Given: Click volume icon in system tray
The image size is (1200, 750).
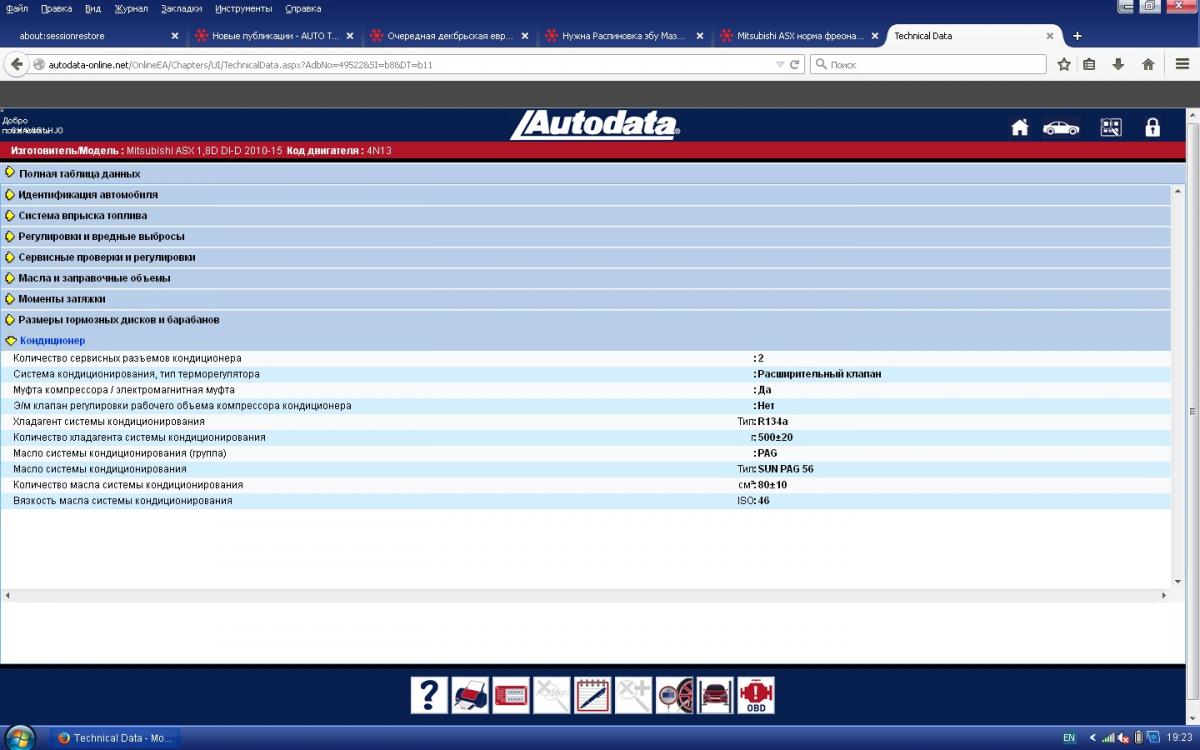Looking at the screenshot, I should click(x=1123, y=738).
